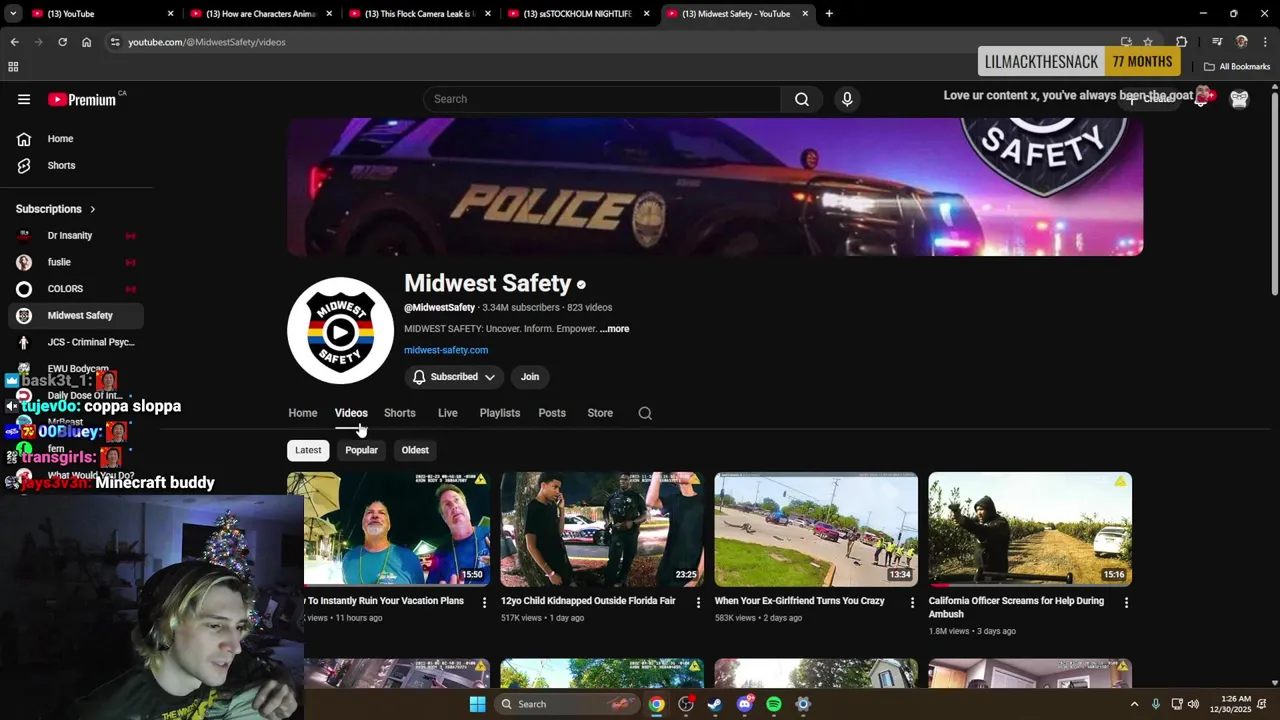1280x720 pixels.
Task: Open Shorts in the sidebar
Action: pos(61,166)
